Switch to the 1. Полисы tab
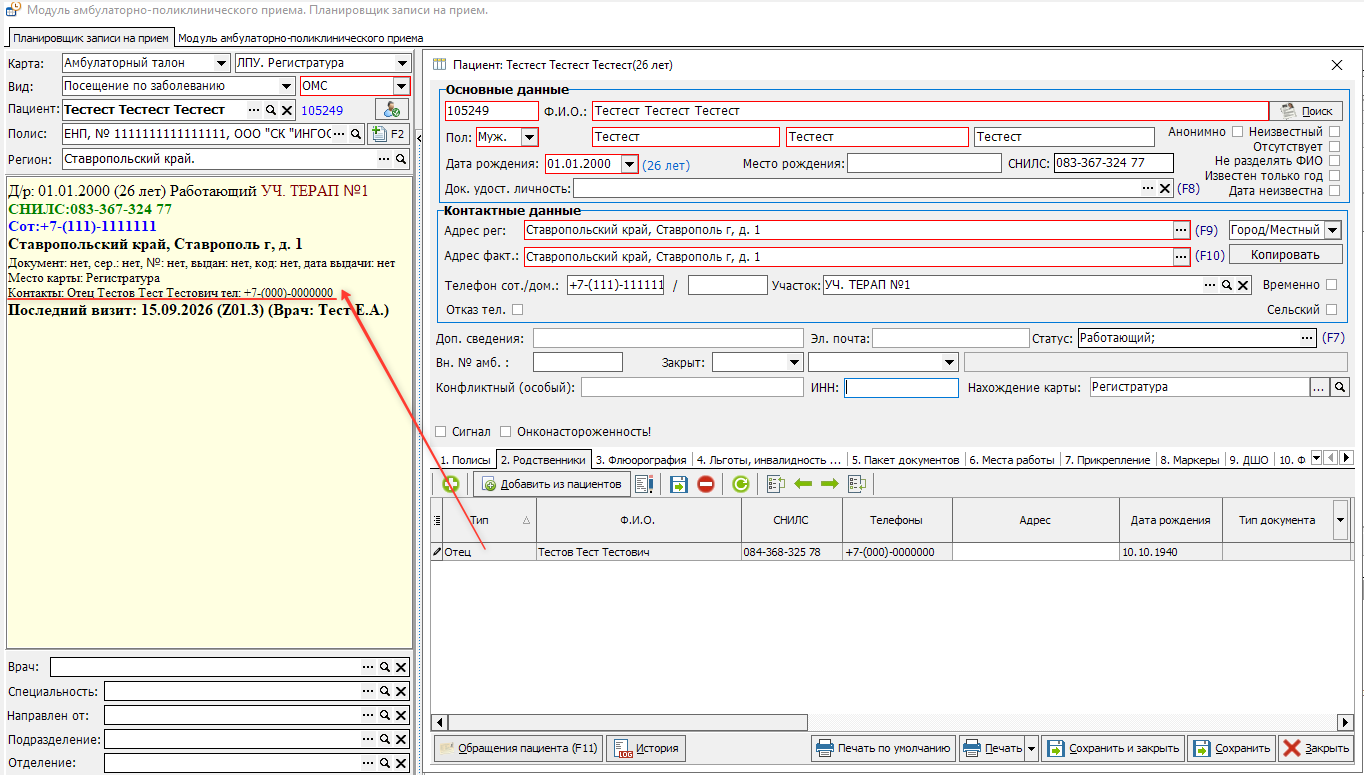1364x775 pixels. [466, 460]
